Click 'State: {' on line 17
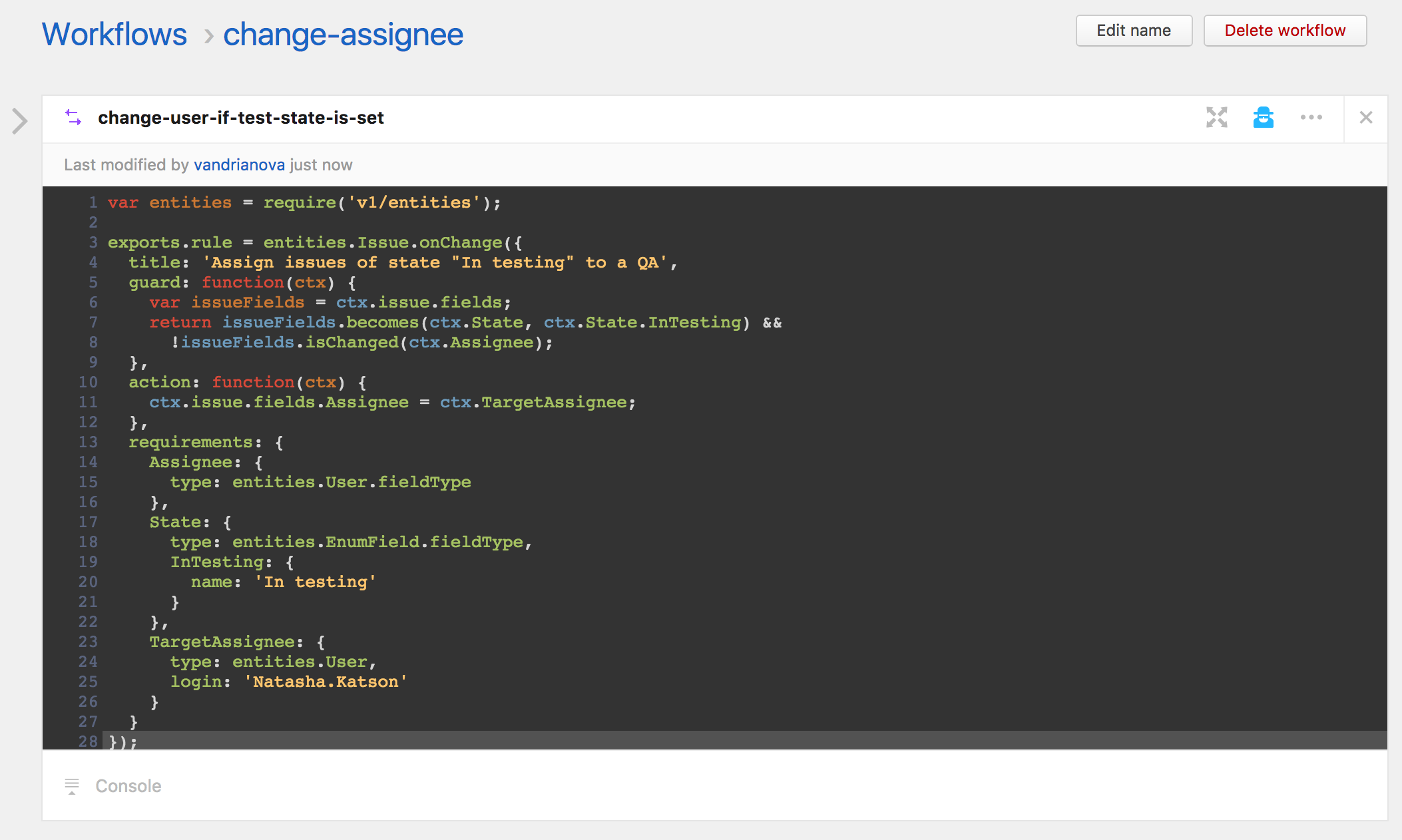The height and width of the screenshot is (840, 1402). [x=190, y=522]
